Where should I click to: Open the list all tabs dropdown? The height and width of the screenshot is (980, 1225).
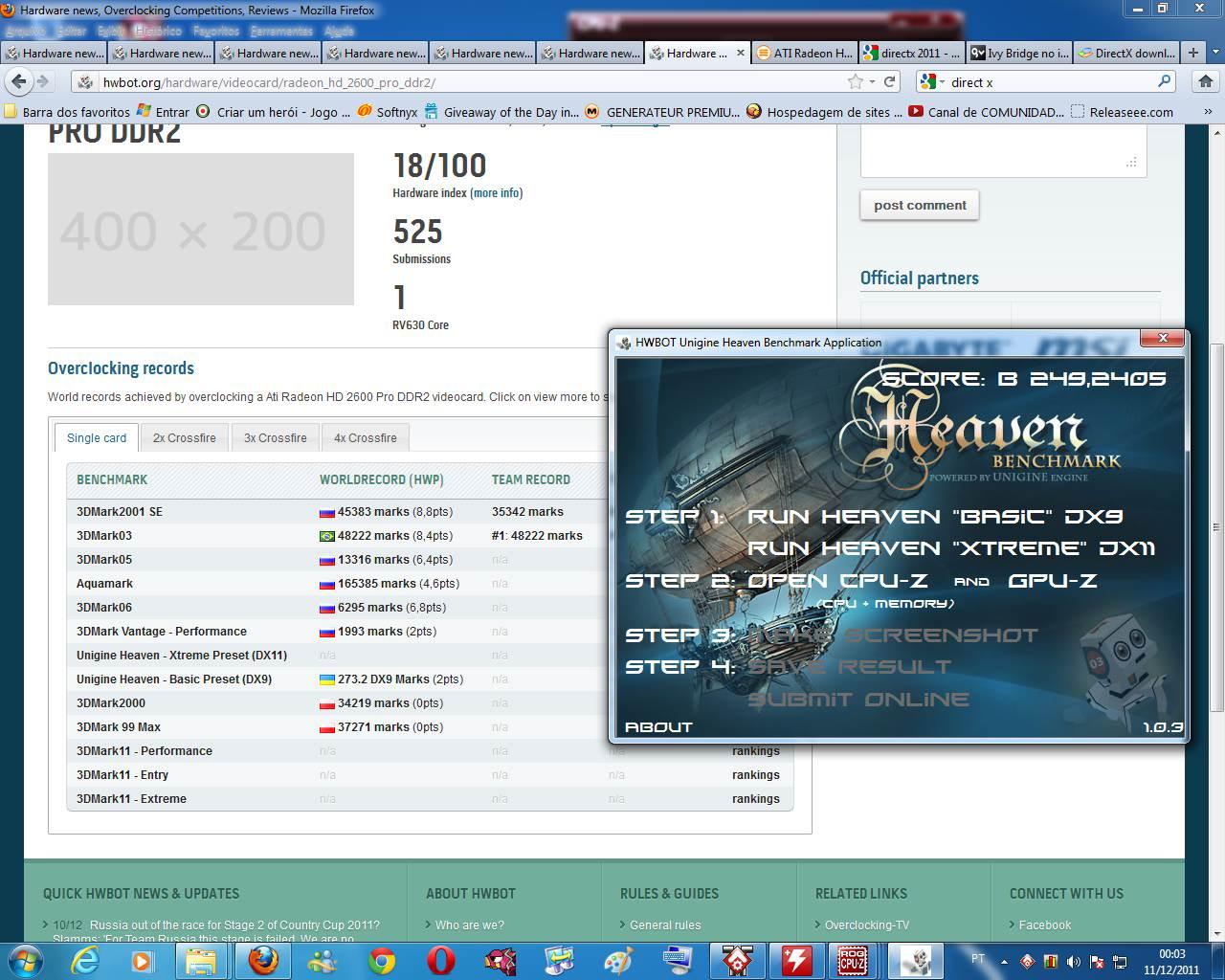(1214, 53)
